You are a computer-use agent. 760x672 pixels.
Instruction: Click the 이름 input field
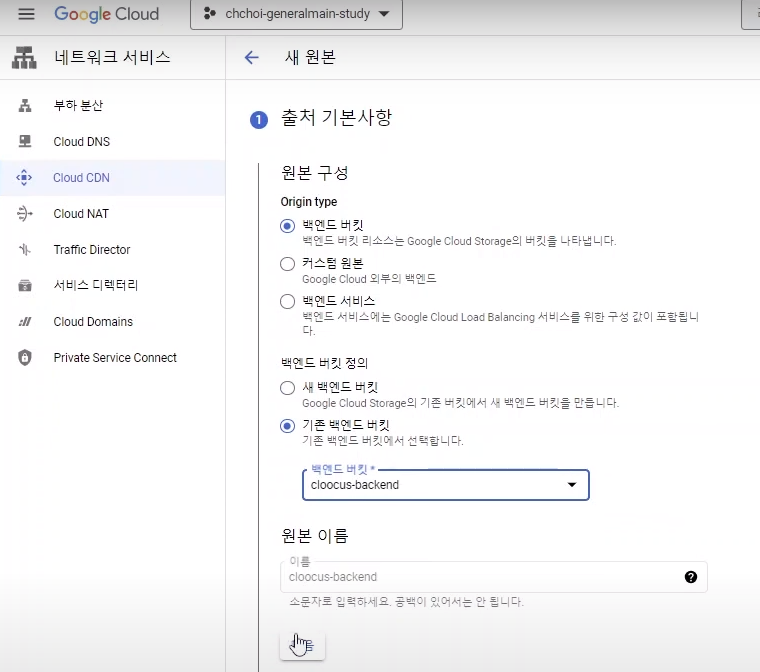[493, 577]
